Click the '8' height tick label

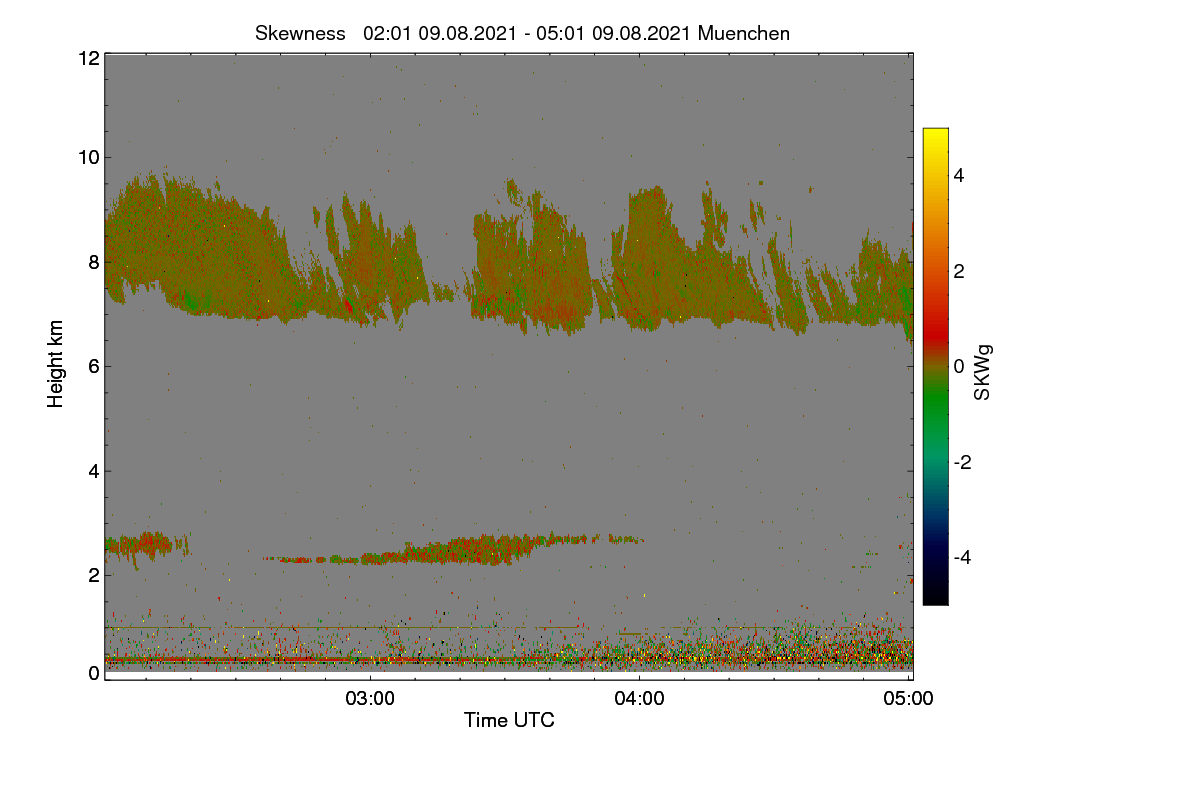pos(94,262)
